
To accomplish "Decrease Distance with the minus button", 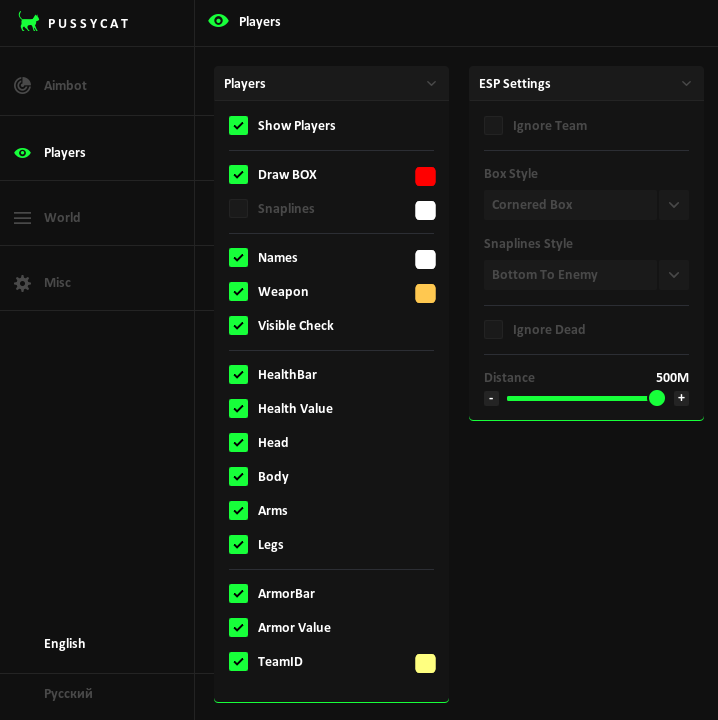I will pyautogui.click(x=491, y=398).
